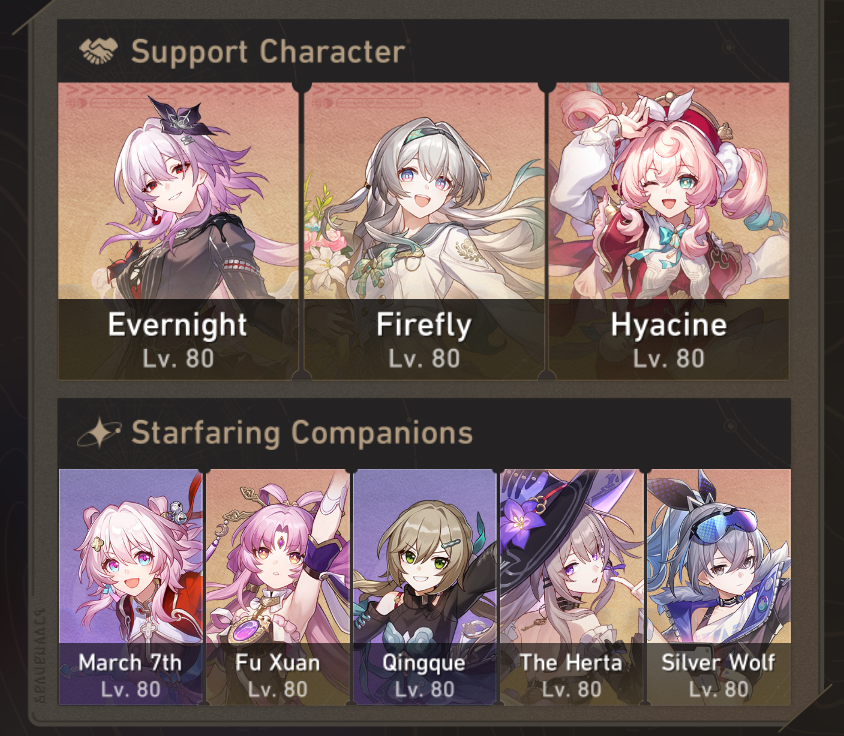View The Herta companion card

[572, 587]
